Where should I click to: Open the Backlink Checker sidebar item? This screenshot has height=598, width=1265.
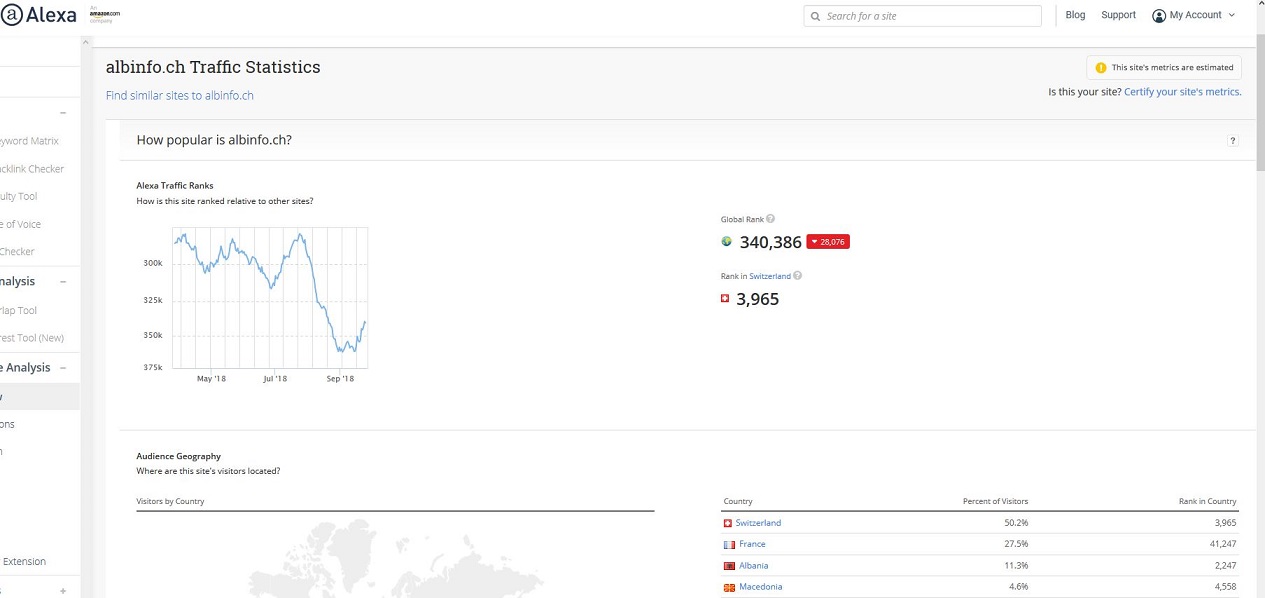[32, 169]
